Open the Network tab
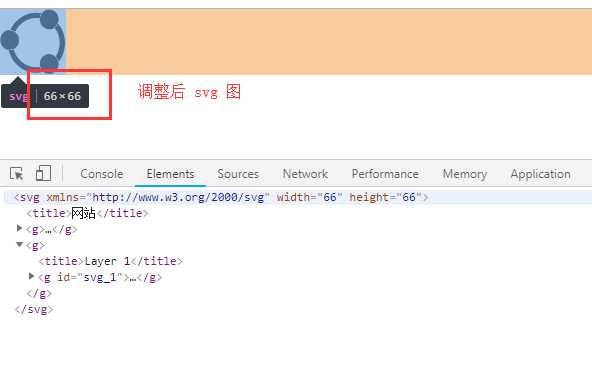The image size is (592, 374). tap(305, 174)
